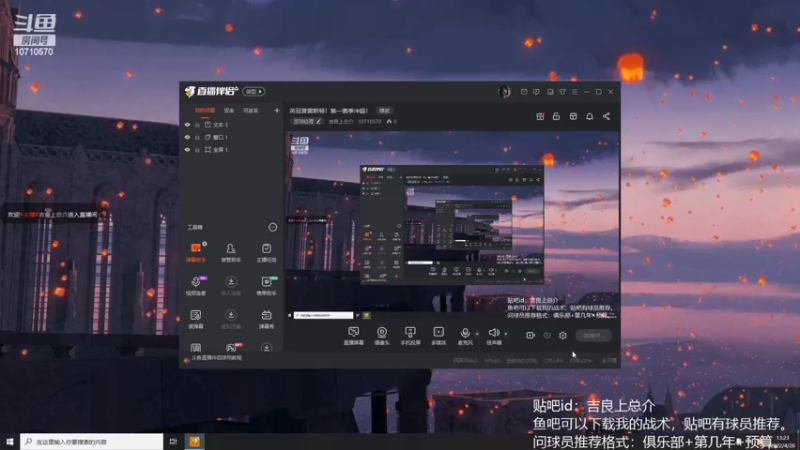Open the message icon in title bar
Image resolution: width=800 pixels, height=450 pixels.
[524, 92]
